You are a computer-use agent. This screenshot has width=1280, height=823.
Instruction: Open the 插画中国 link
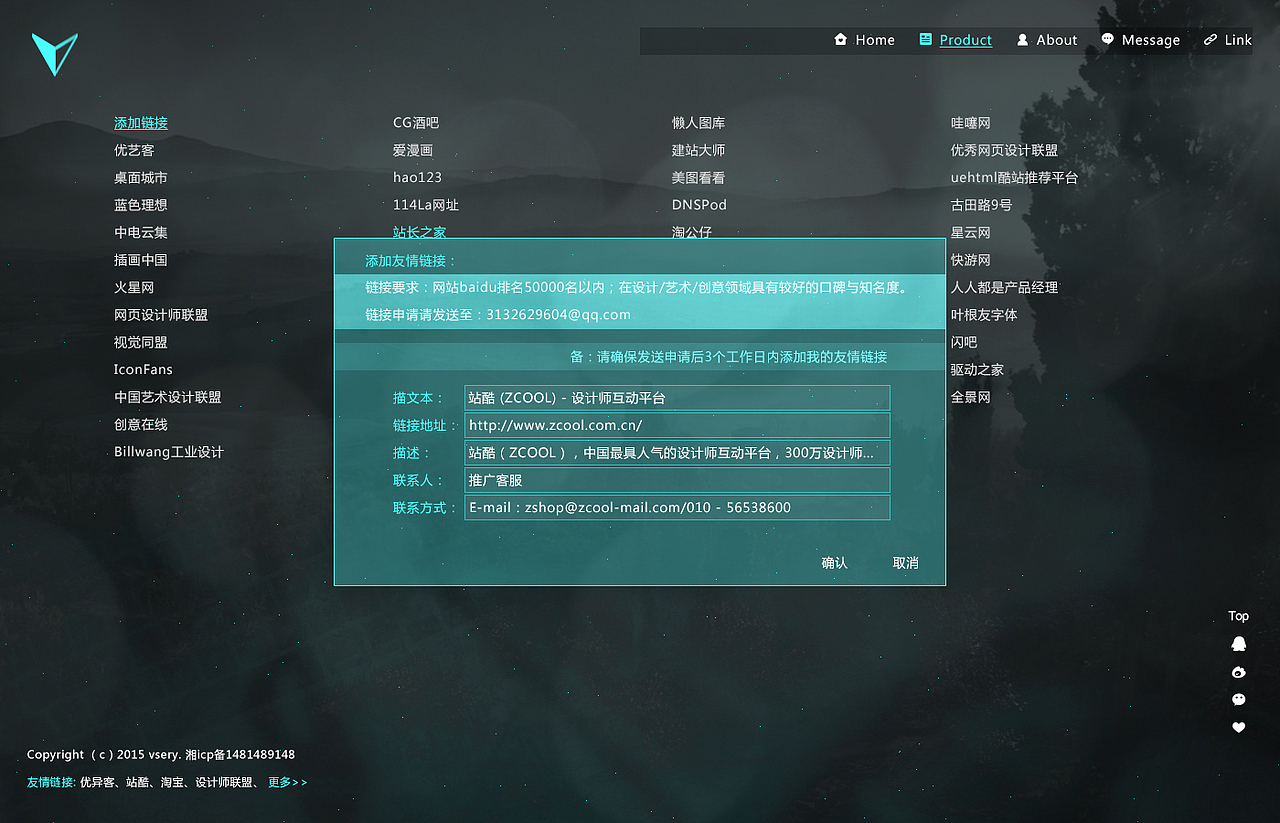pyautogui.click(x=141, y=260)
